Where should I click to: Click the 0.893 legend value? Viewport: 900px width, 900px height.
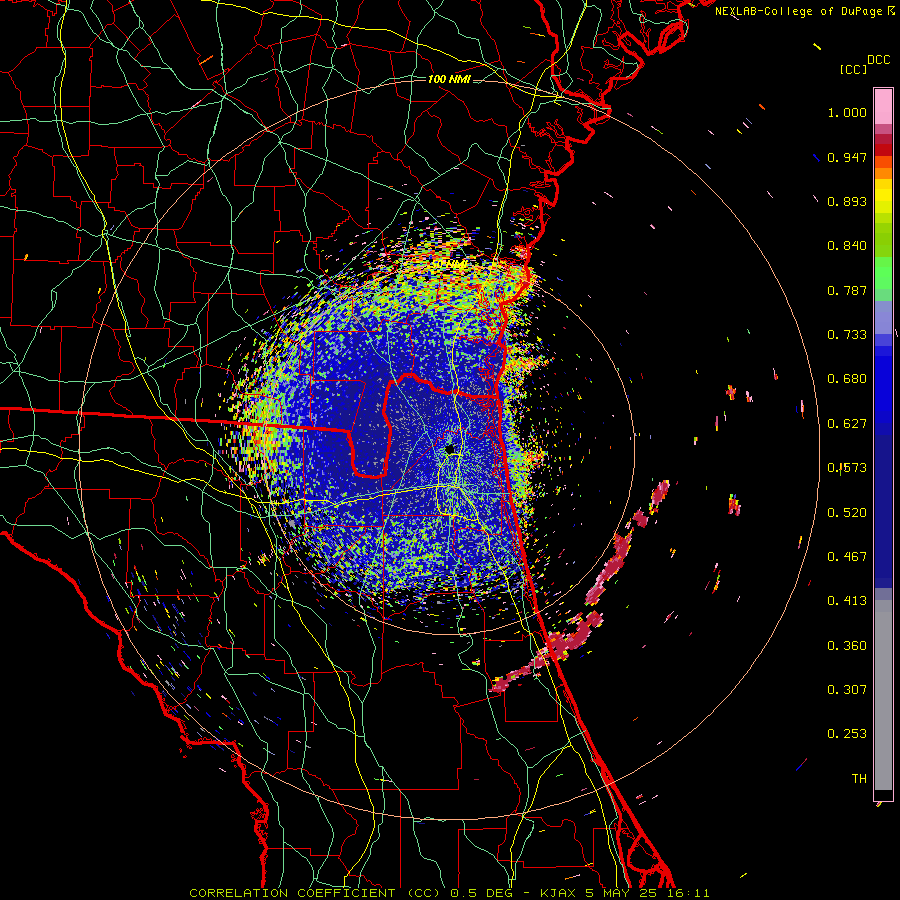[847, 201]
